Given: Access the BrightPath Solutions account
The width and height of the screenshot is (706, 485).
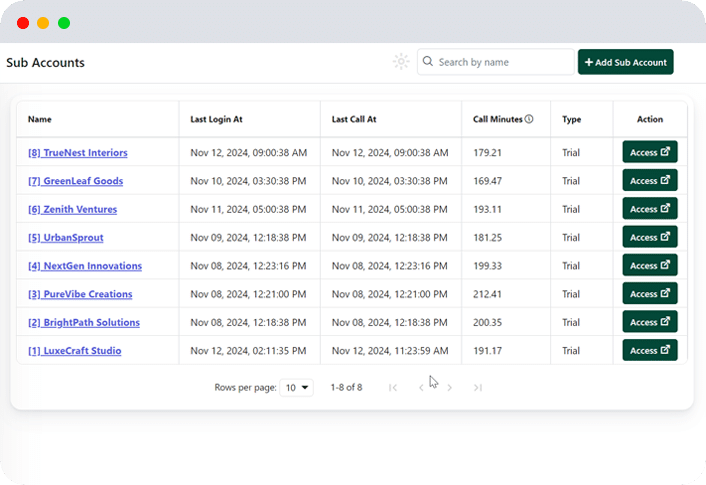Looking at the screenshot, I should 650,322.
